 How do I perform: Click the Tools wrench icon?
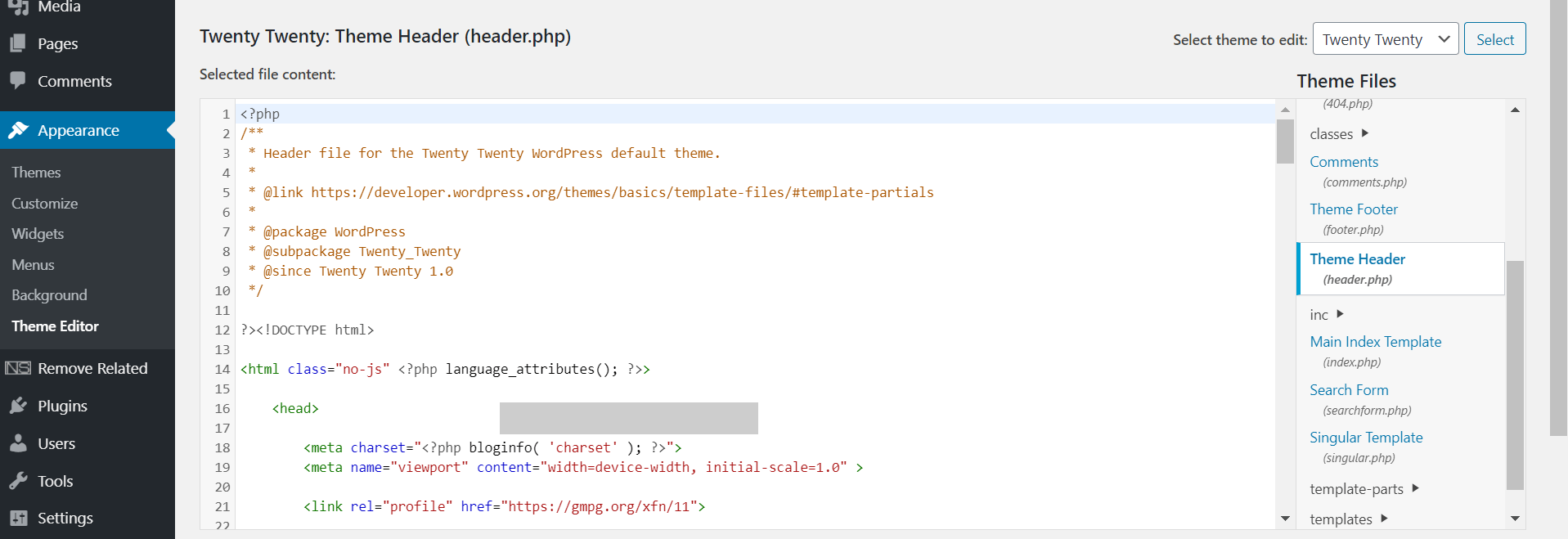[18, 481]
